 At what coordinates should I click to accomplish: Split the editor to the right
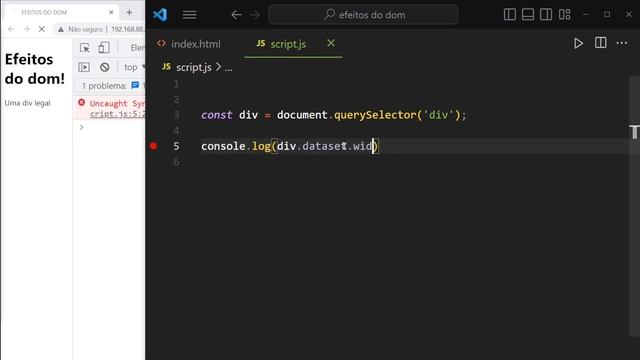(x=600, y=43)
